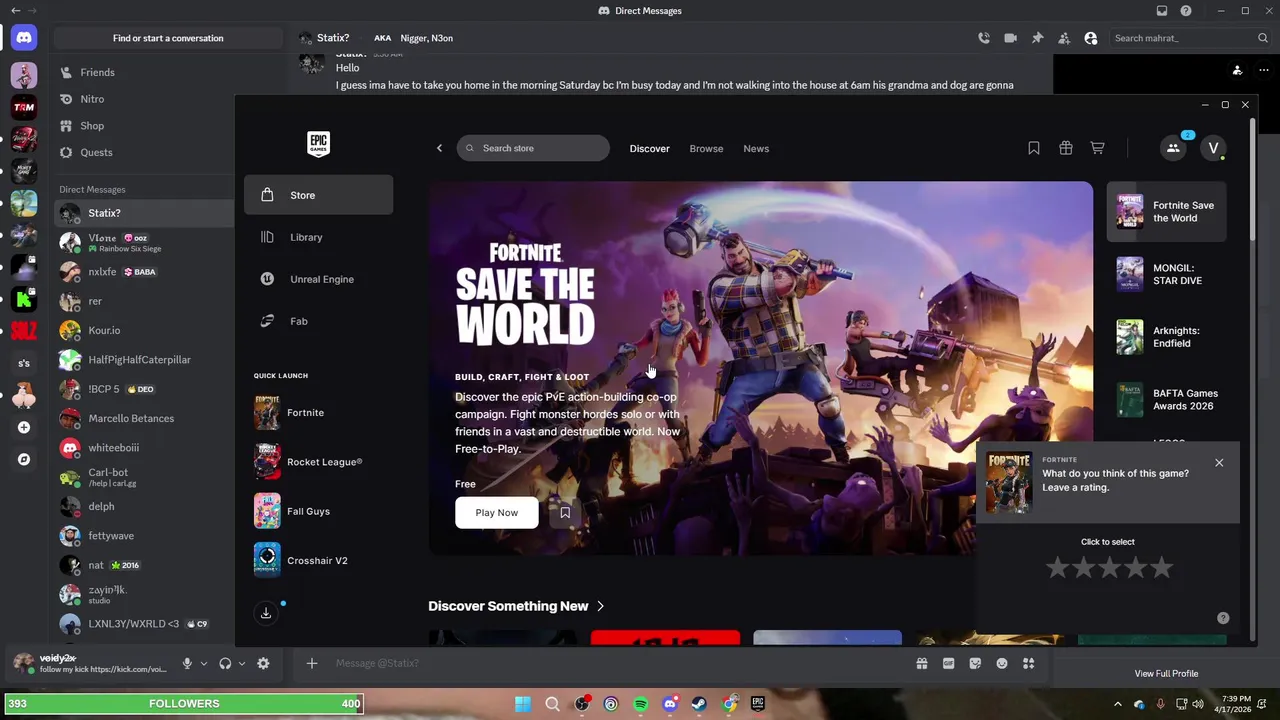Image resolution: width=1280 pixels, height=720 pixels.
Task: Select BAFTA Games Awards 2026 item
Action: 1166,400
